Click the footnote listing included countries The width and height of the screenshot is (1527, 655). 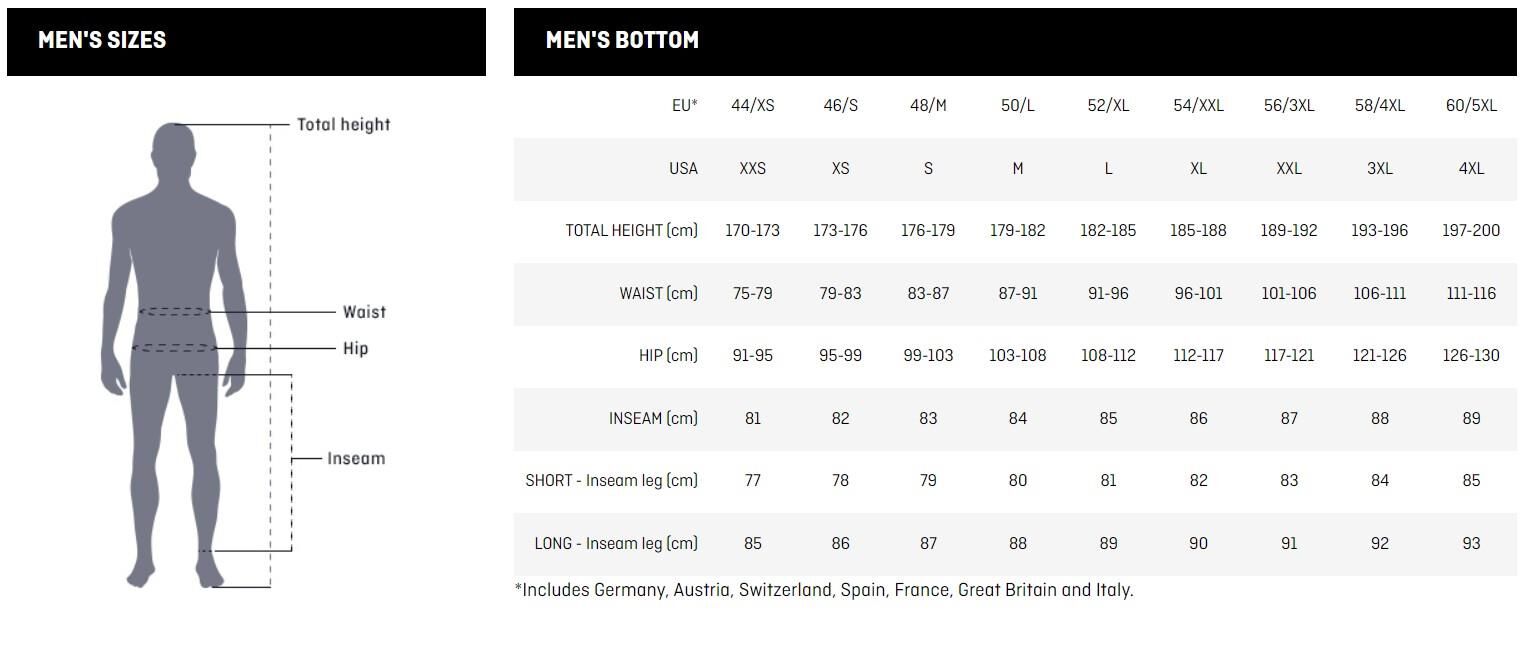(824, 590)
